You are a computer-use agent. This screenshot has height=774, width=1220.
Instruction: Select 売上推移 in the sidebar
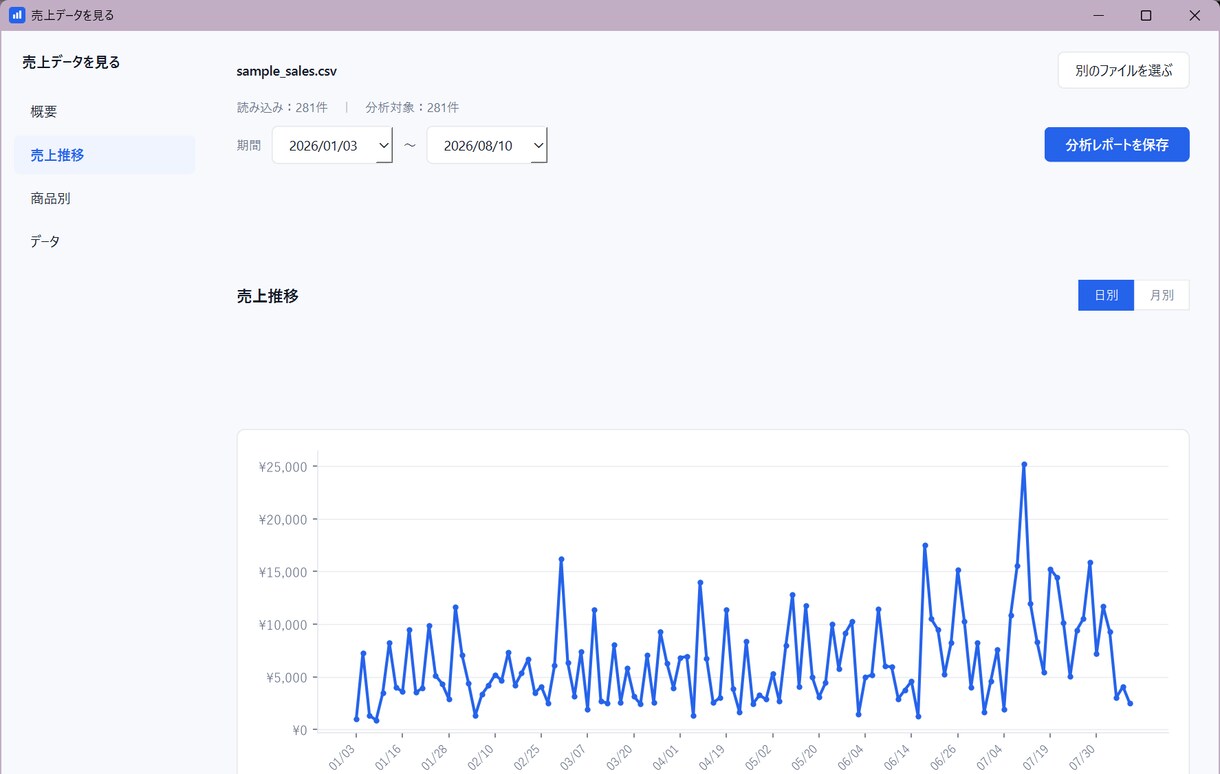coord(105,155)
